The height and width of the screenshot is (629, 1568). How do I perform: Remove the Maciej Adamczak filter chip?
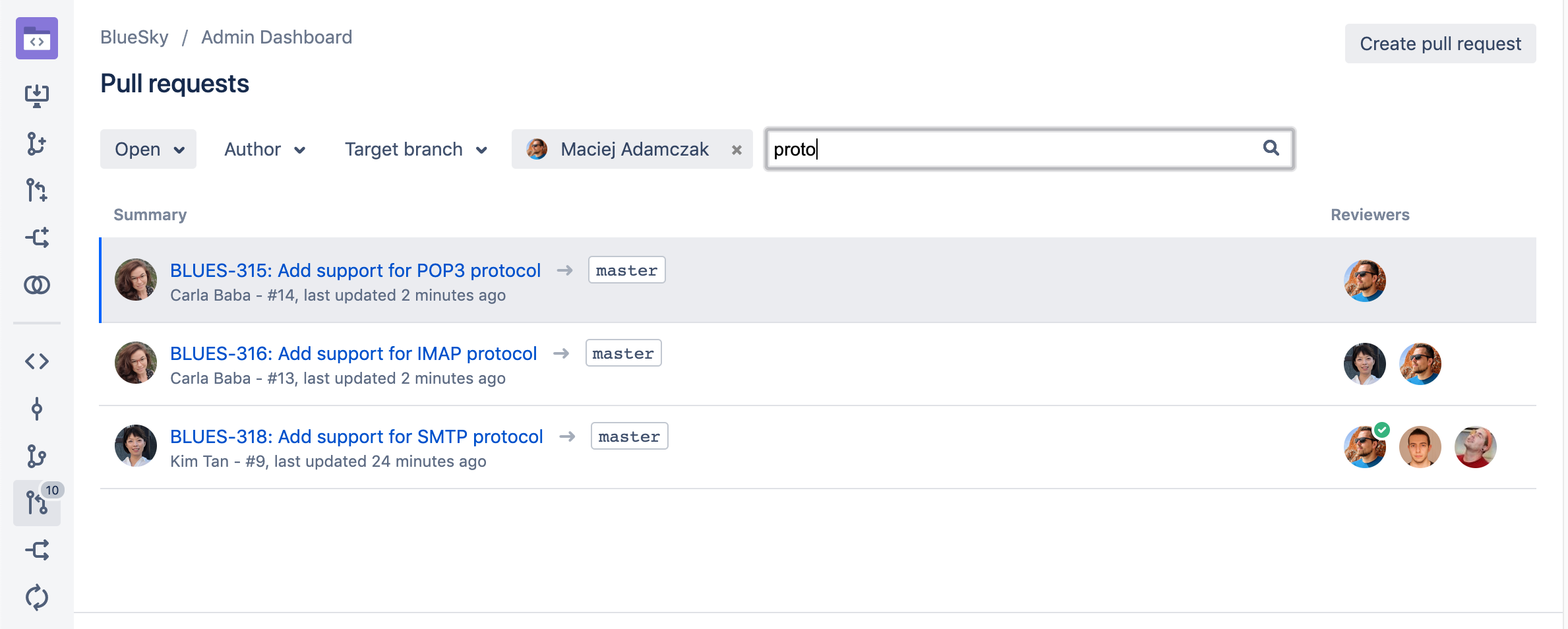point(737,149)
